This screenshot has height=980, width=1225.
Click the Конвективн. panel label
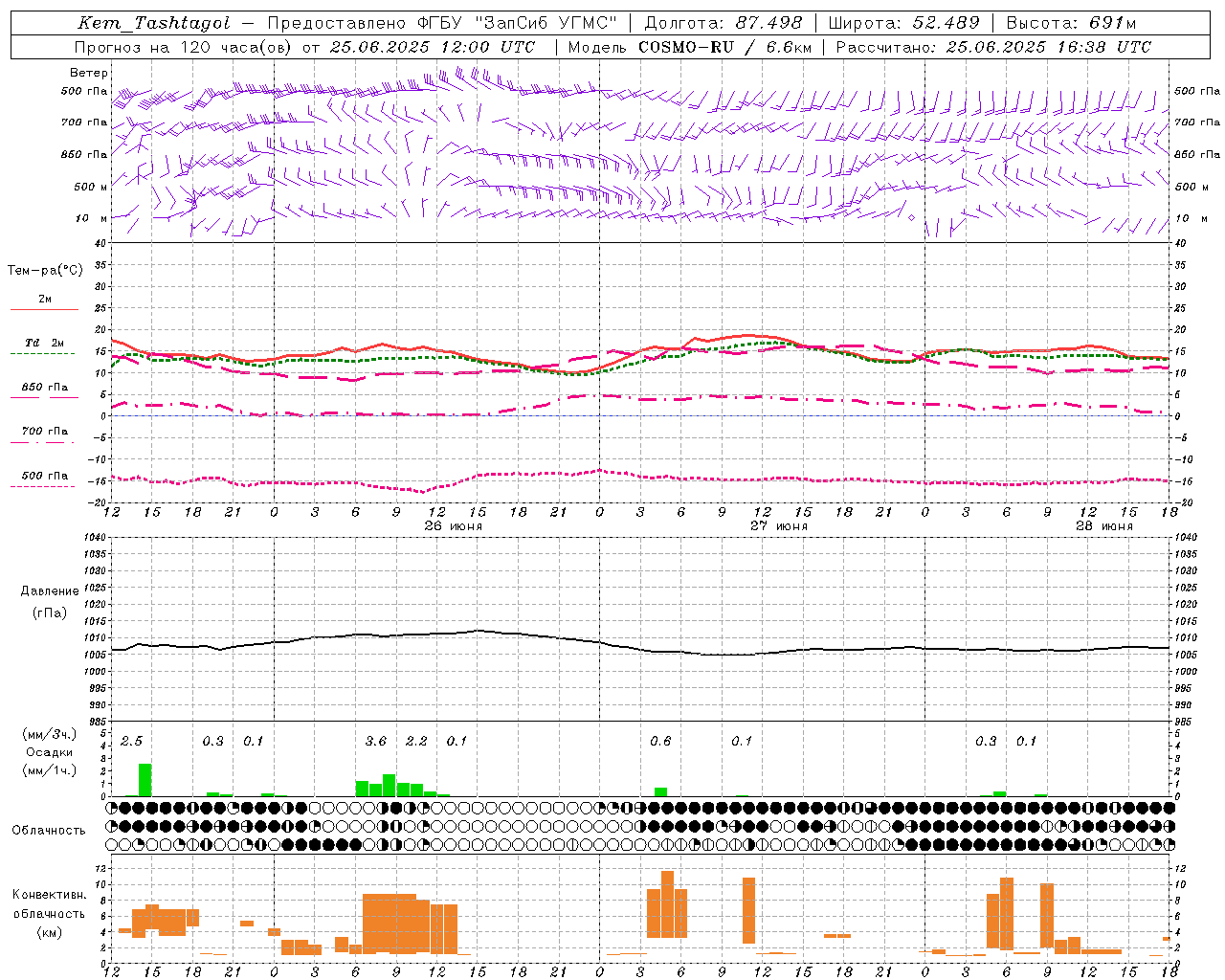point(50,895)
